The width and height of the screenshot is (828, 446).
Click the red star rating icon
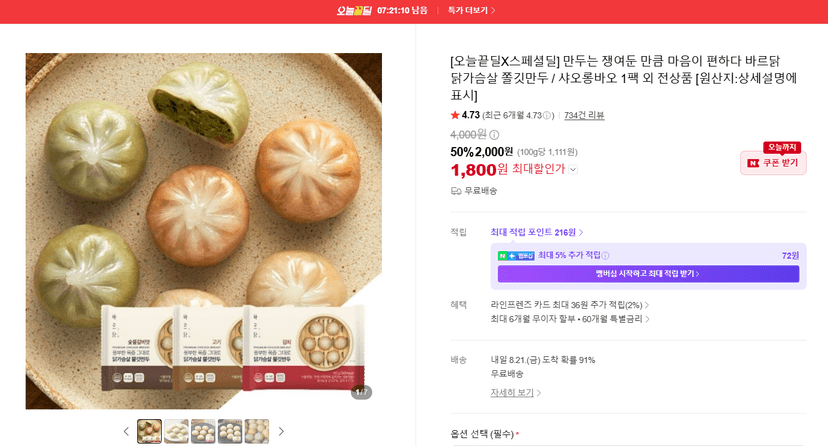455,115
